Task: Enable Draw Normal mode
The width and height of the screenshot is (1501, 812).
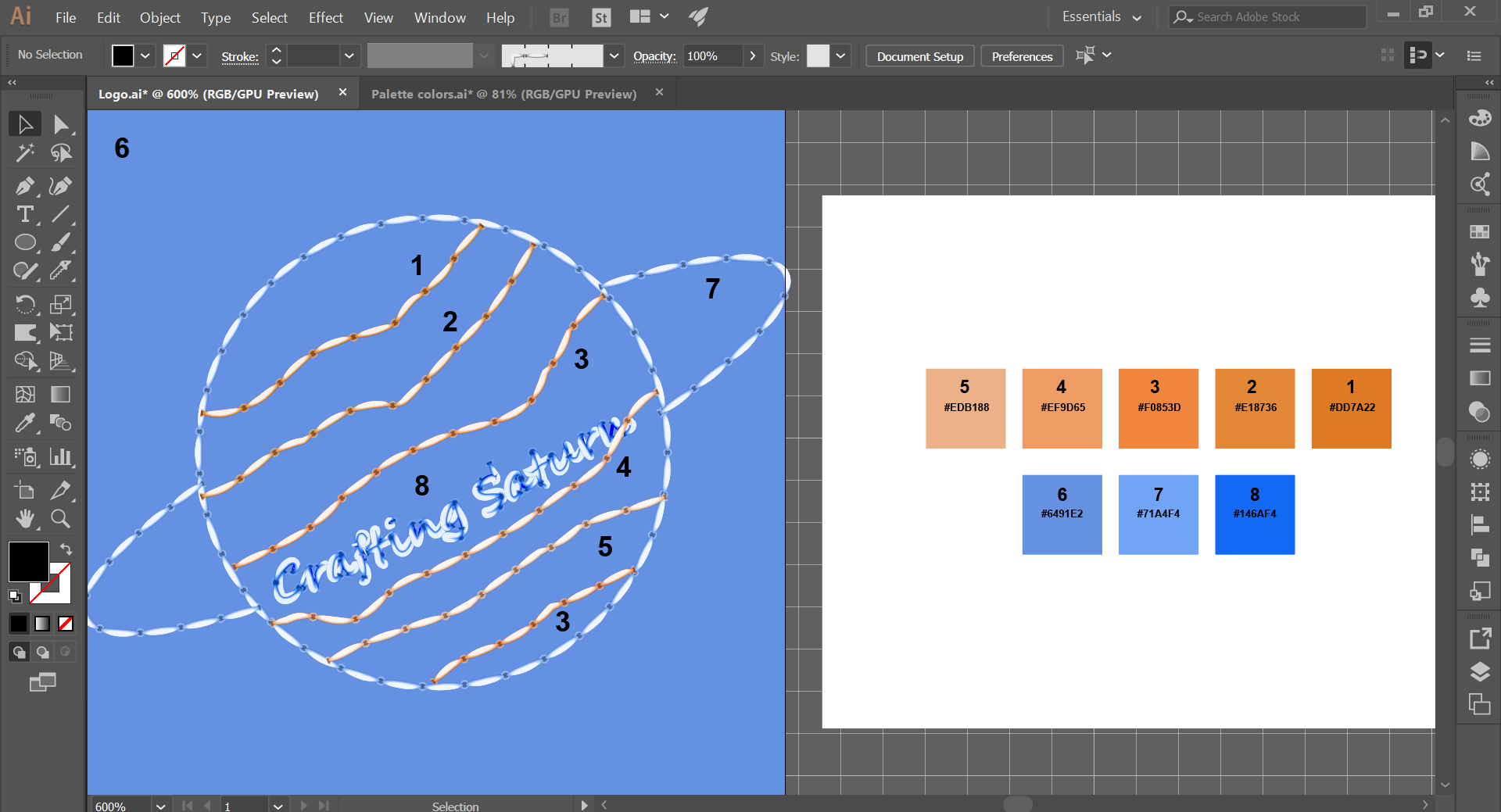Action: (19, 652)
